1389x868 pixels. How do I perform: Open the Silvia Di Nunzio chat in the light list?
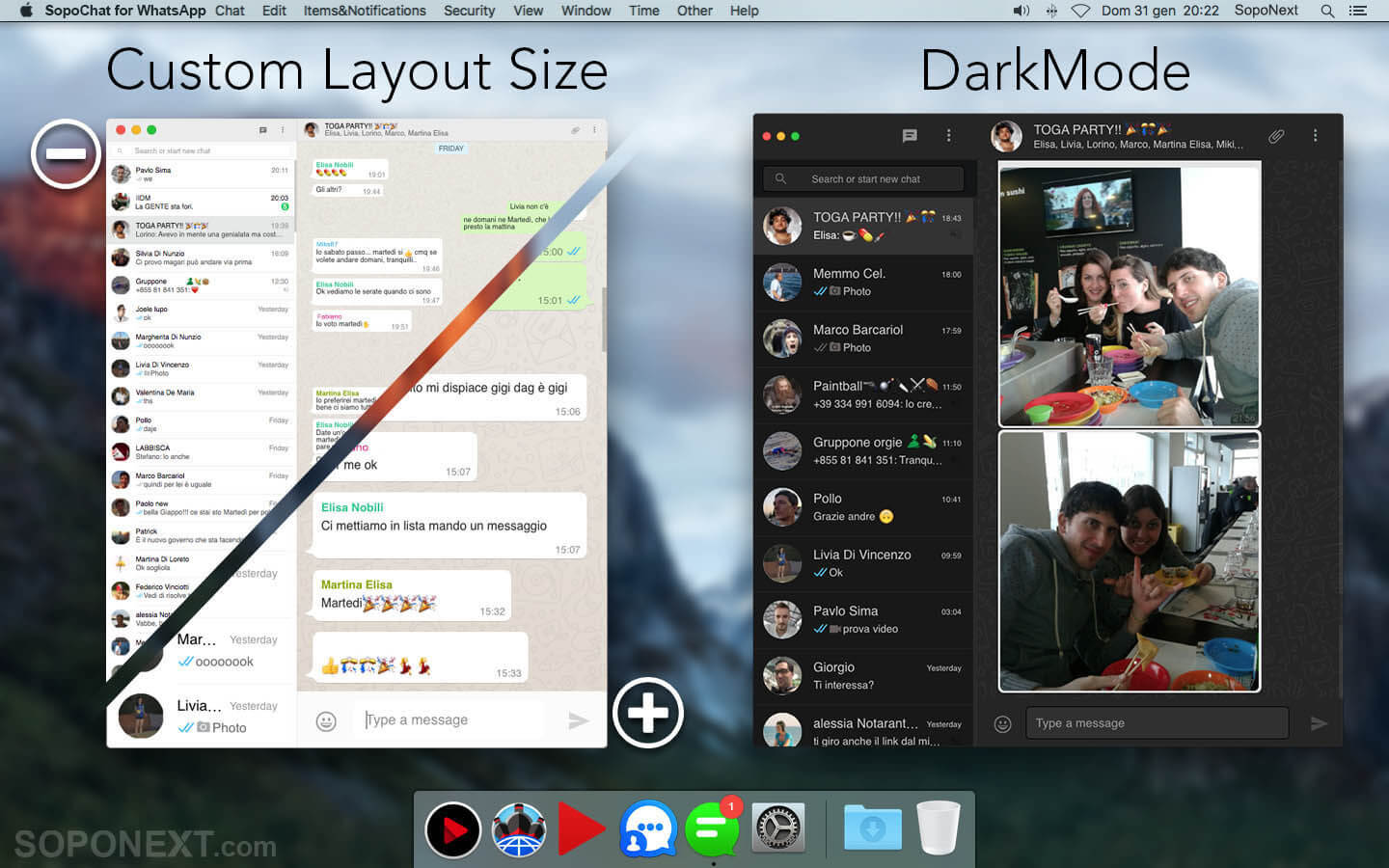click(x=201, y=258)
